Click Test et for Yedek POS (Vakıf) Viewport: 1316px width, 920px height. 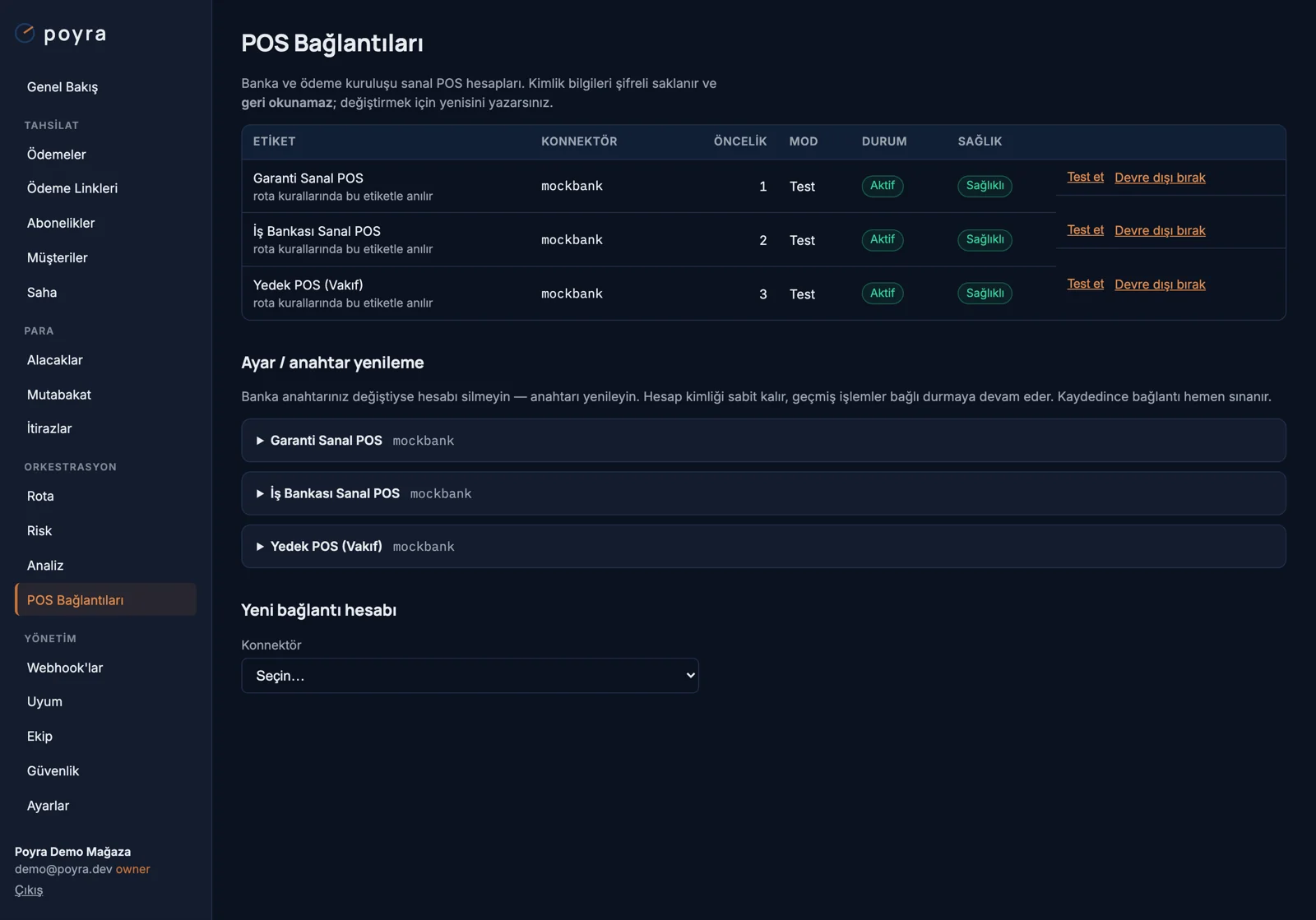(1085, 284)
